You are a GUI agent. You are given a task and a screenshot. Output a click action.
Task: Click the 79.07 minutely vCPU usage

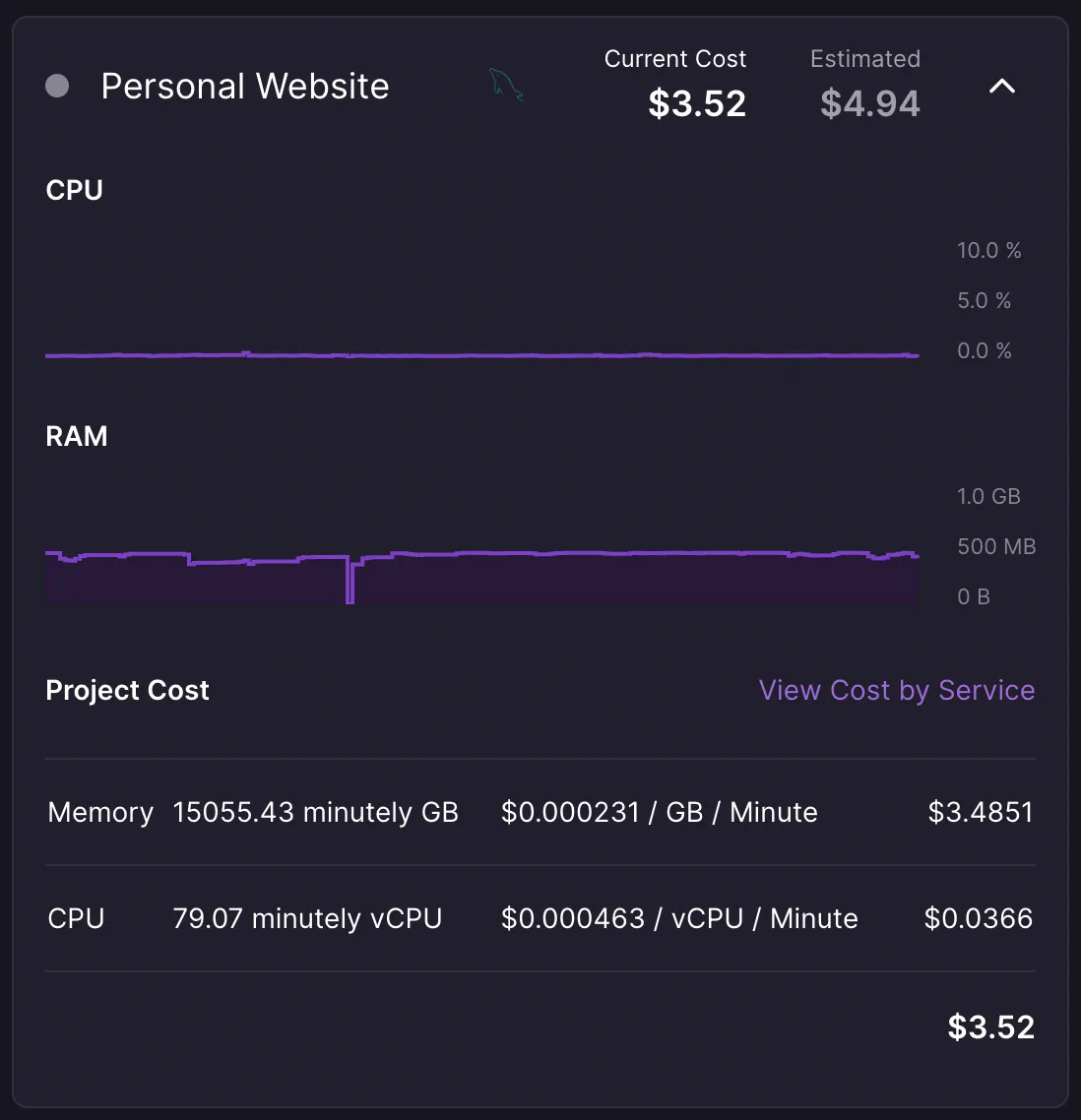coord(307,918)
